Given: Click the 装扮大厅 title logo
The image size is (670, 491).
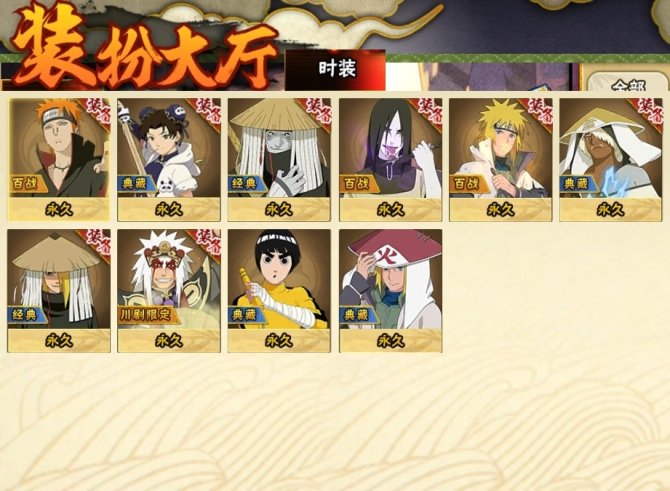Looking at the screenshot, I should [145, 49].
